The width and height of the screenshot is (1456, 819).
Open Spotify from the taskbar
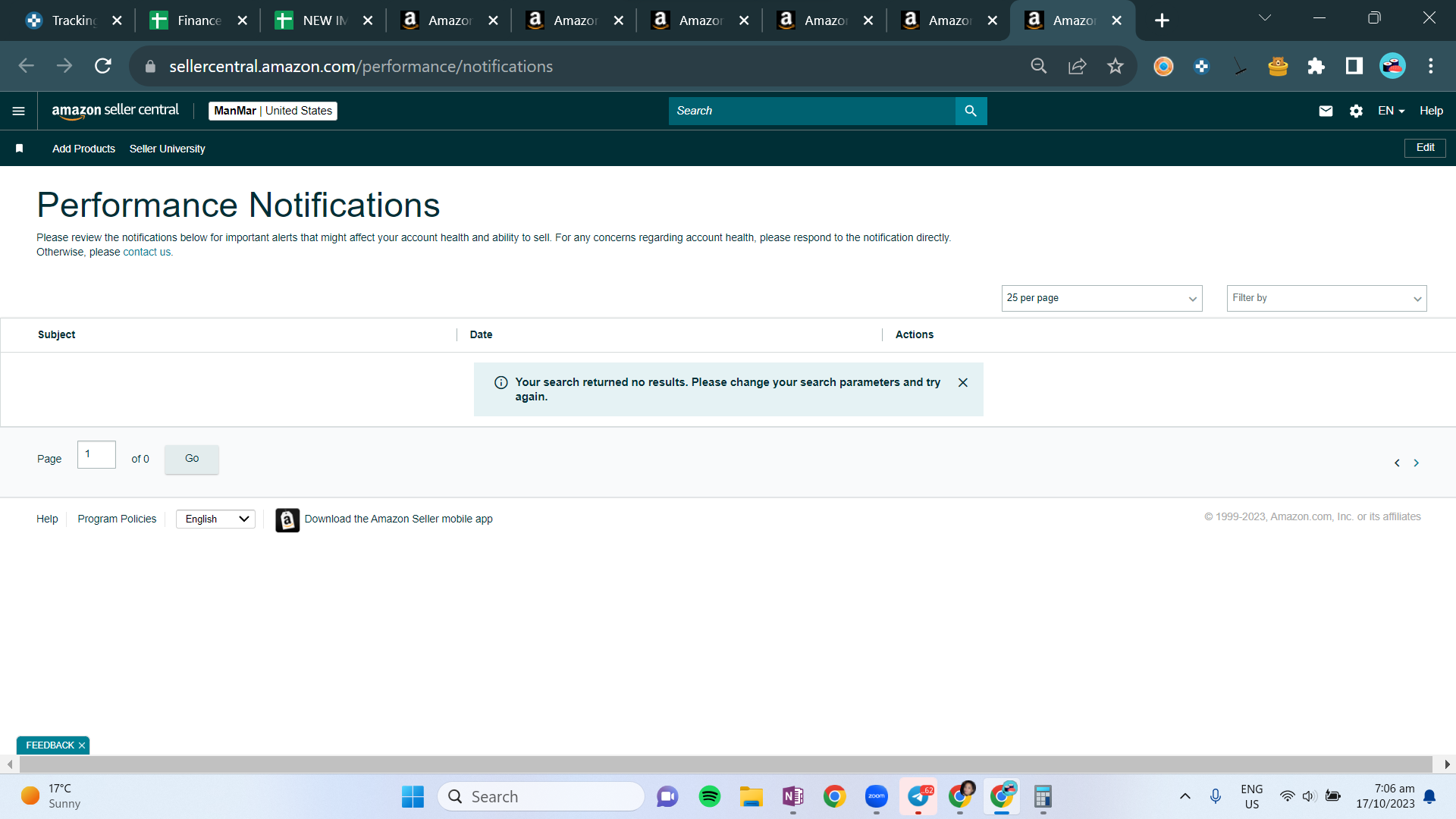pyautogui.click(x=710, y=796)
